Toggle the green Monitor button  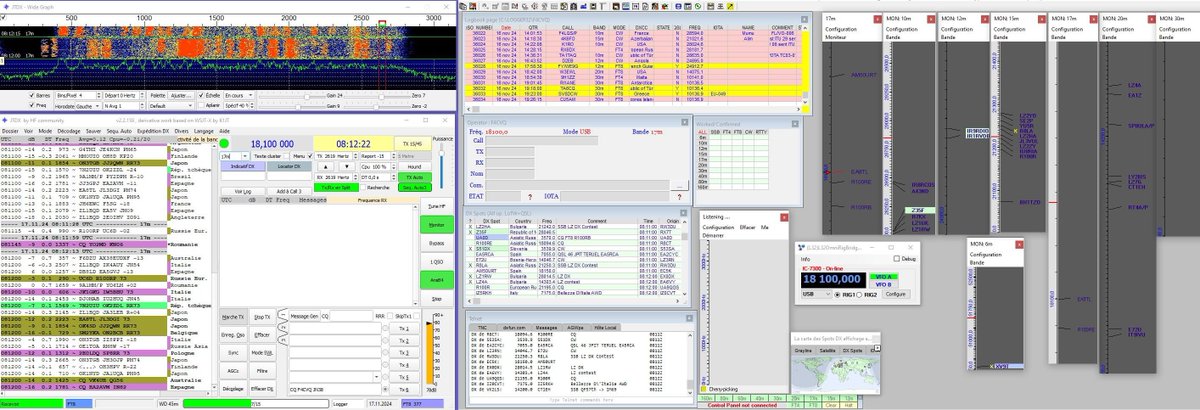[435, 225]
